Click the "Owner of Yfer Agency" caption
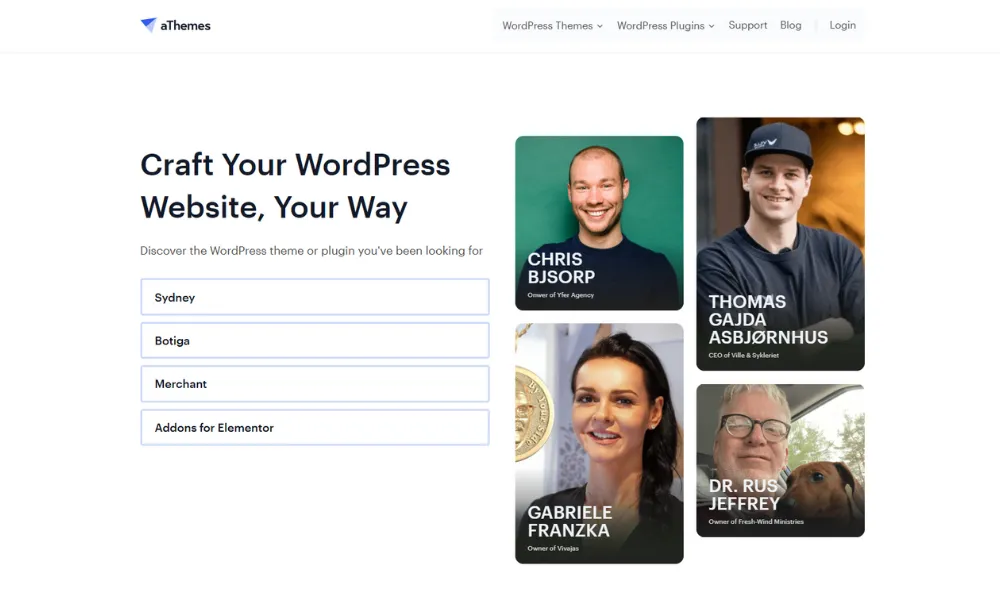 (560, 296)
